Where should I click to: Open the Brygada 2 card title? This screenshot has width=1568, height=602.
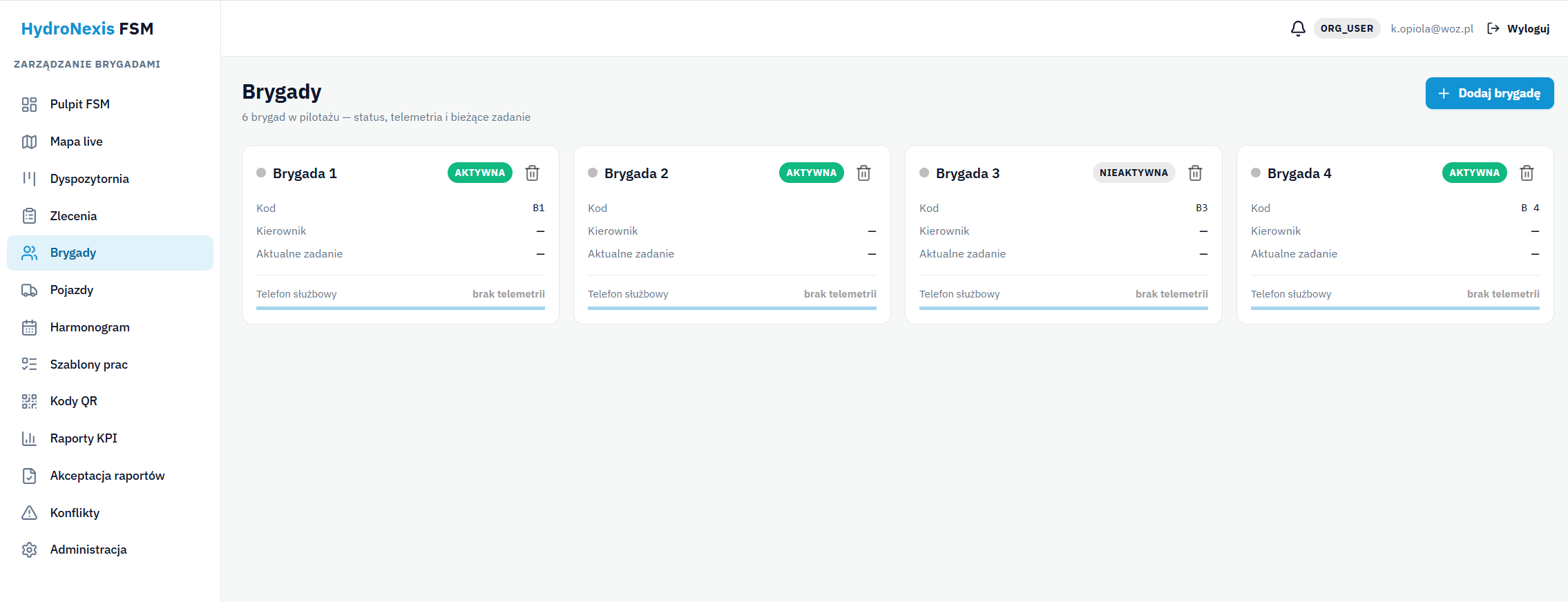point(636,173)
